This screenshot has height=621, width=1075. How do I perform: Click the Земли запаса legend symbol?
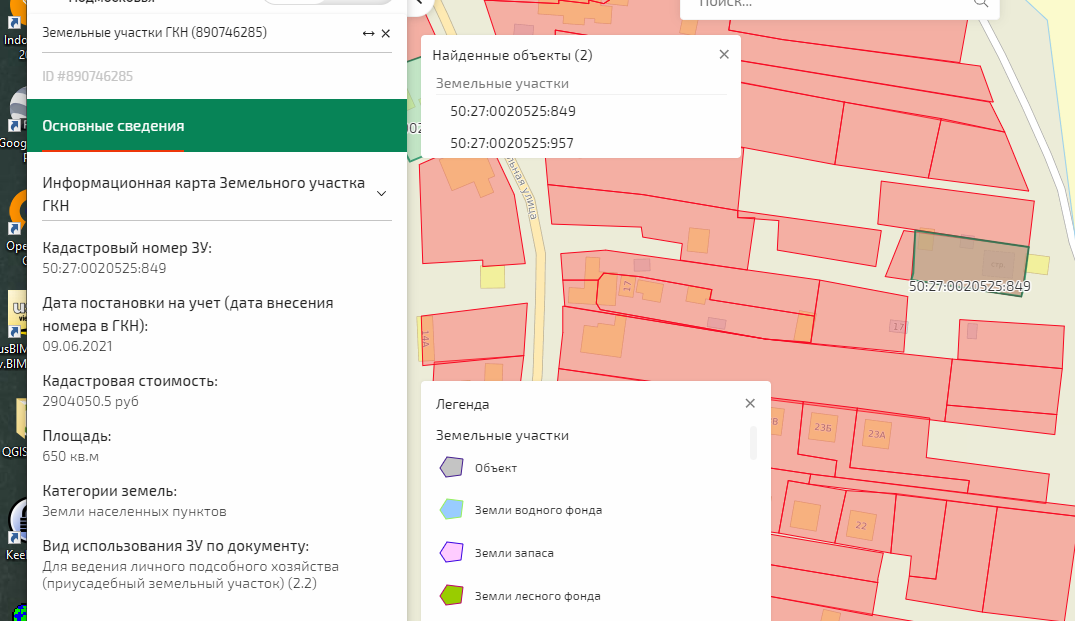pos(451,553)
